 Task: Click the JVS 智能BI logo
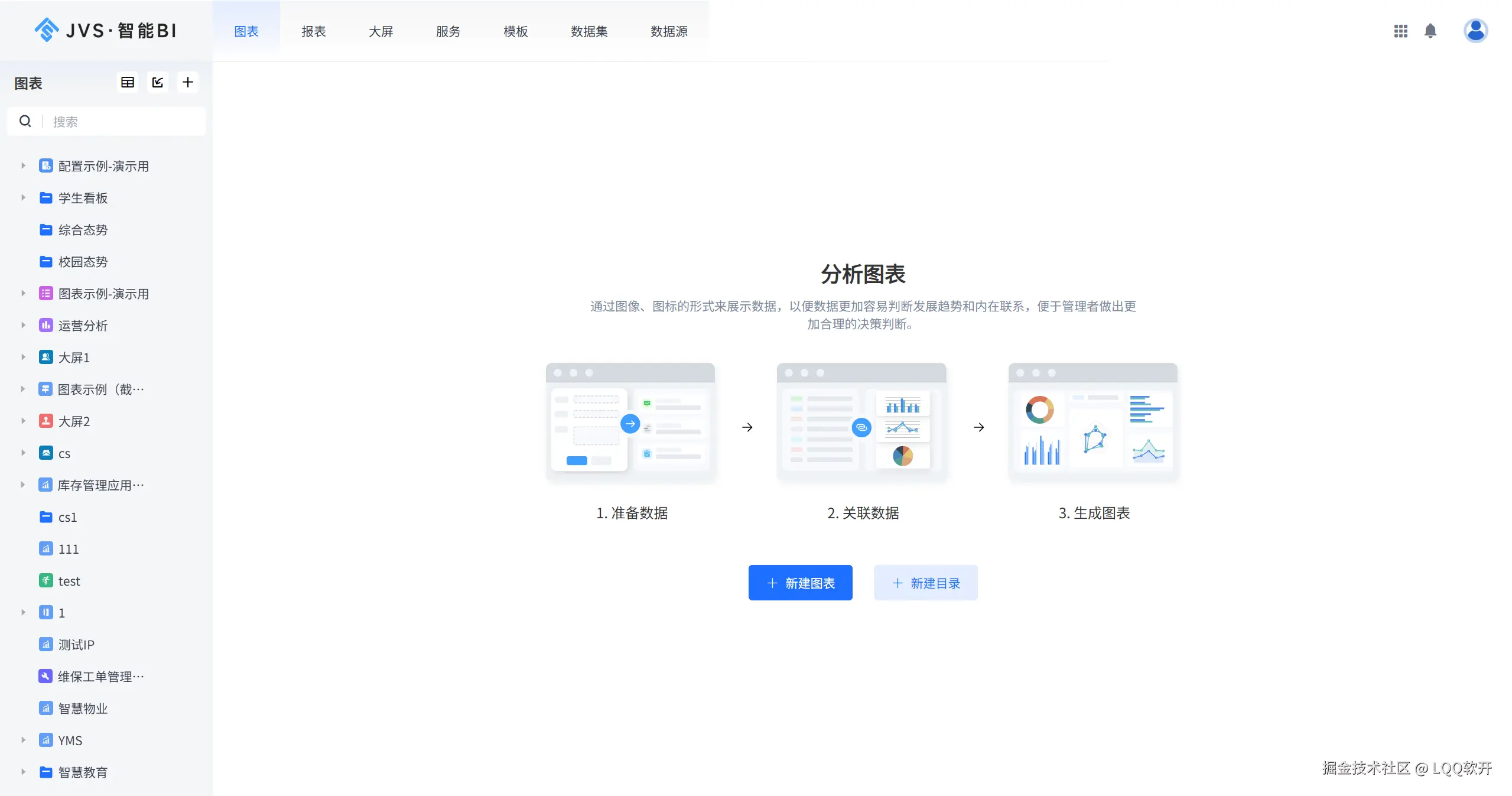pos(105,31)
